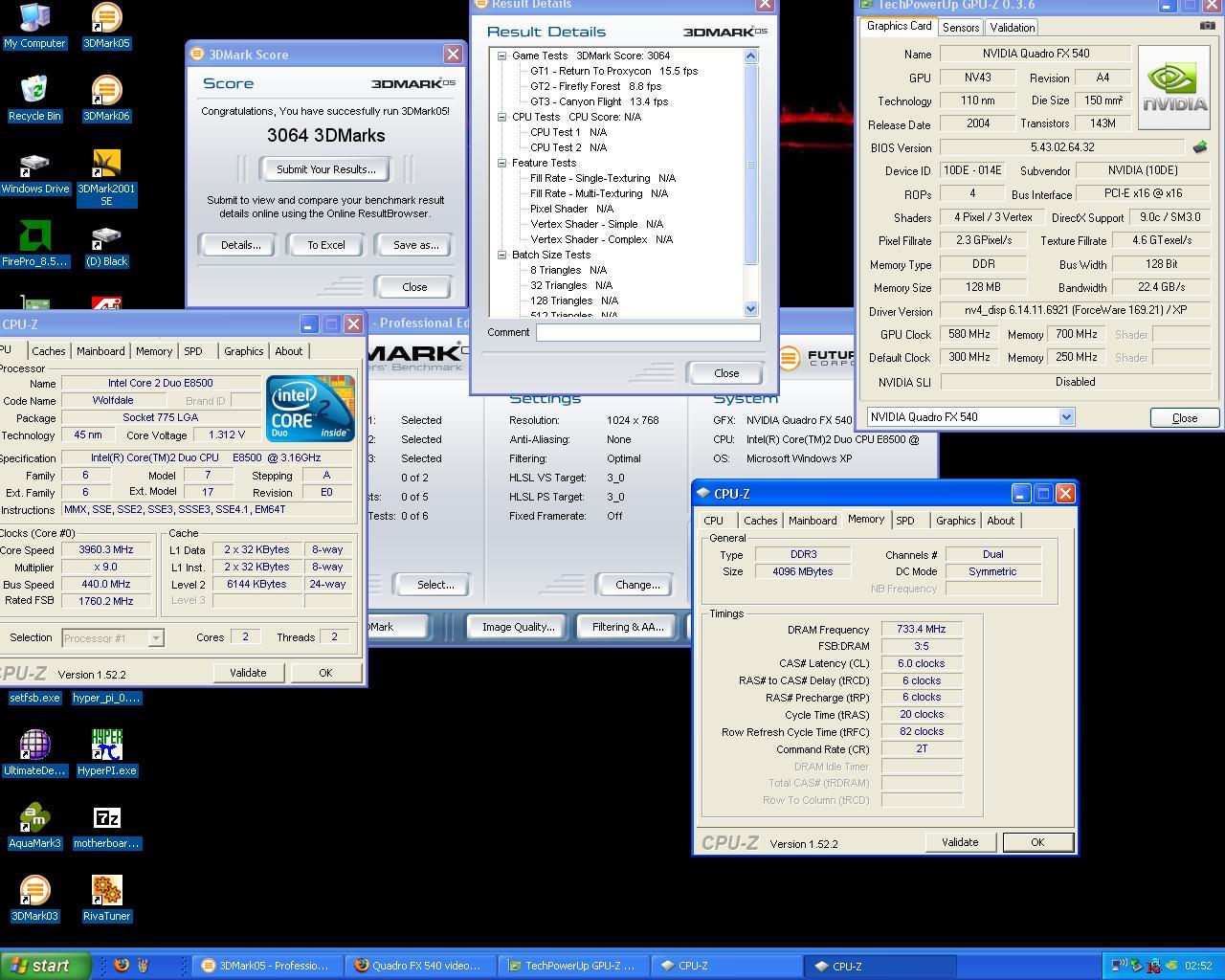Open Mainboard tab in left CPU-Z
1225x980 pixels.
100,351
